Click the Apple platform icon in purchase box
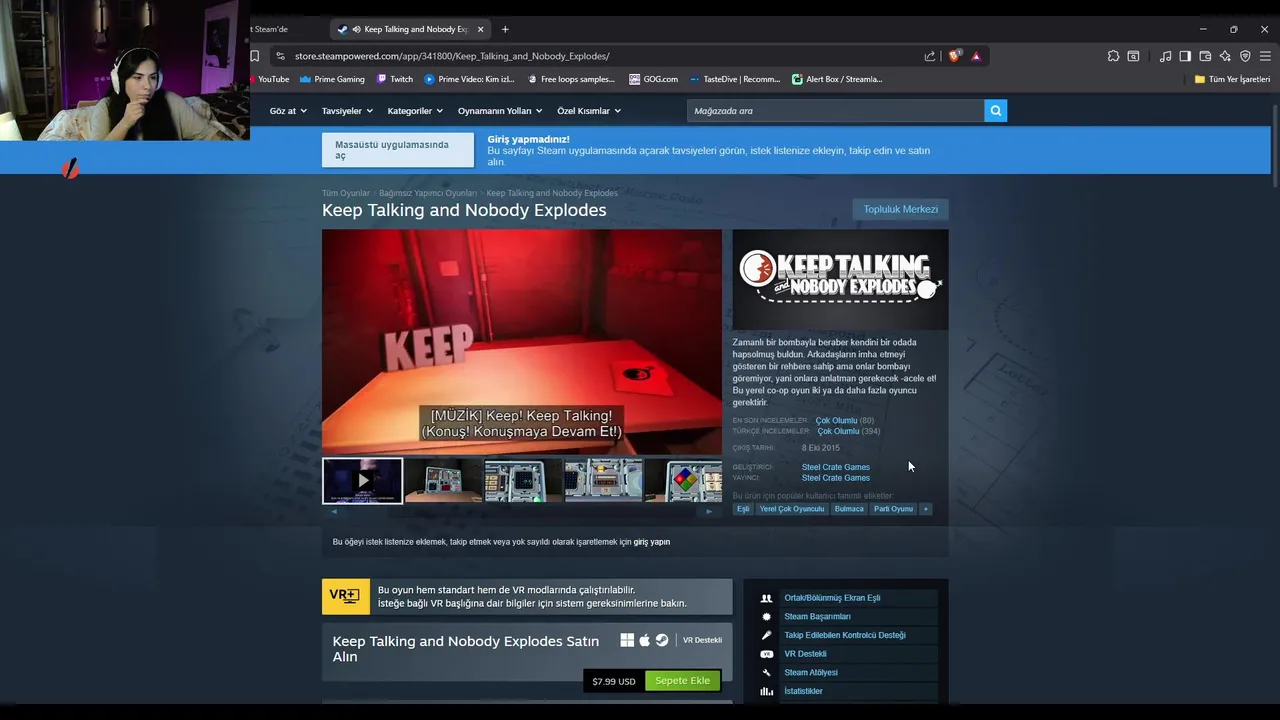 pyautogui.click(x=645, y=640)
